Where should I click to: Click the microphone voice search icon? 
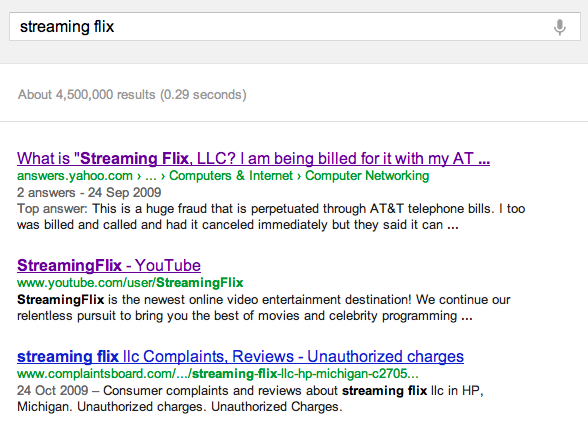coord(560,27)
